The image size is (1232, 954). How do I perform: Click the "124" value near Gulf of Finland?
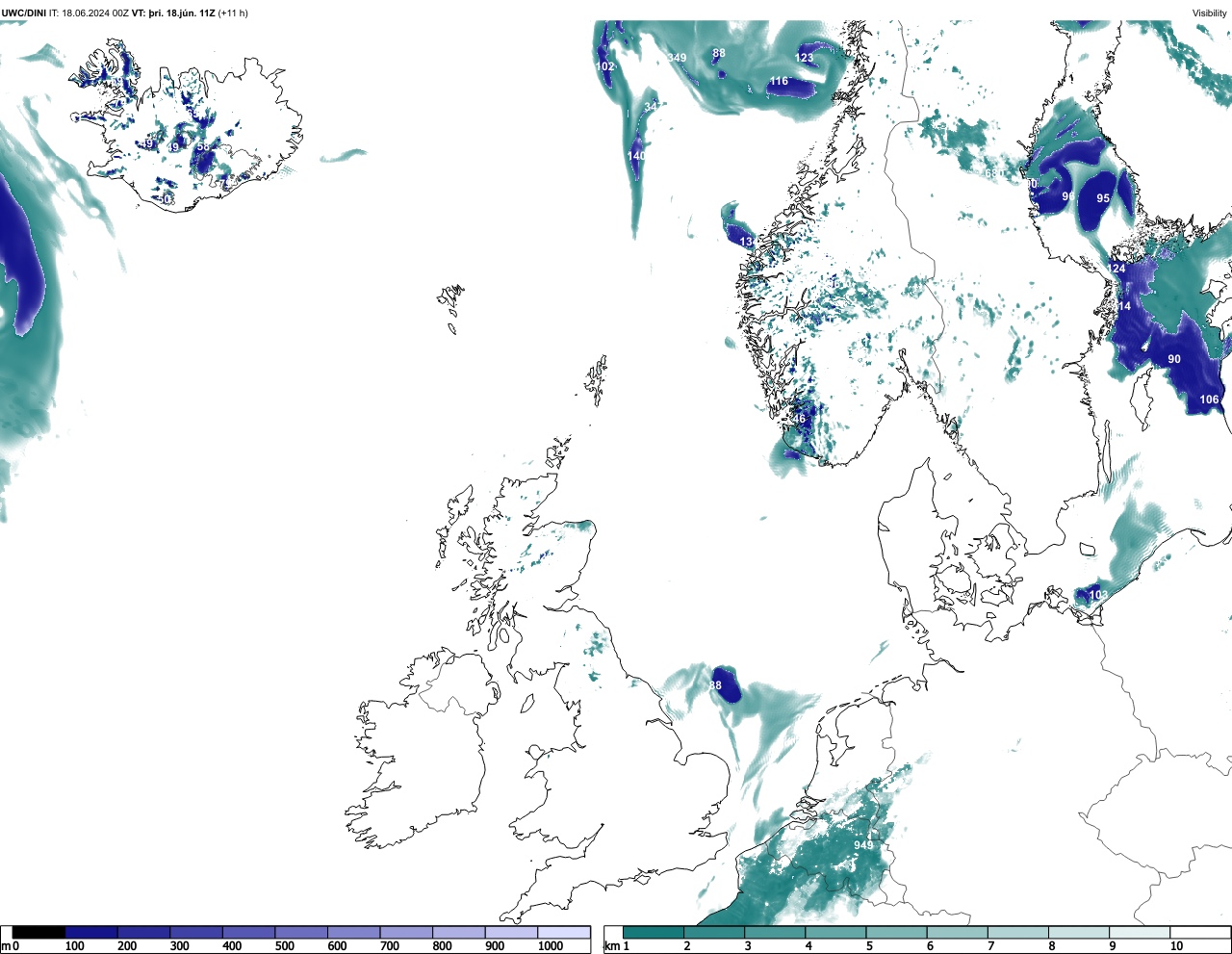[1116, 269]
